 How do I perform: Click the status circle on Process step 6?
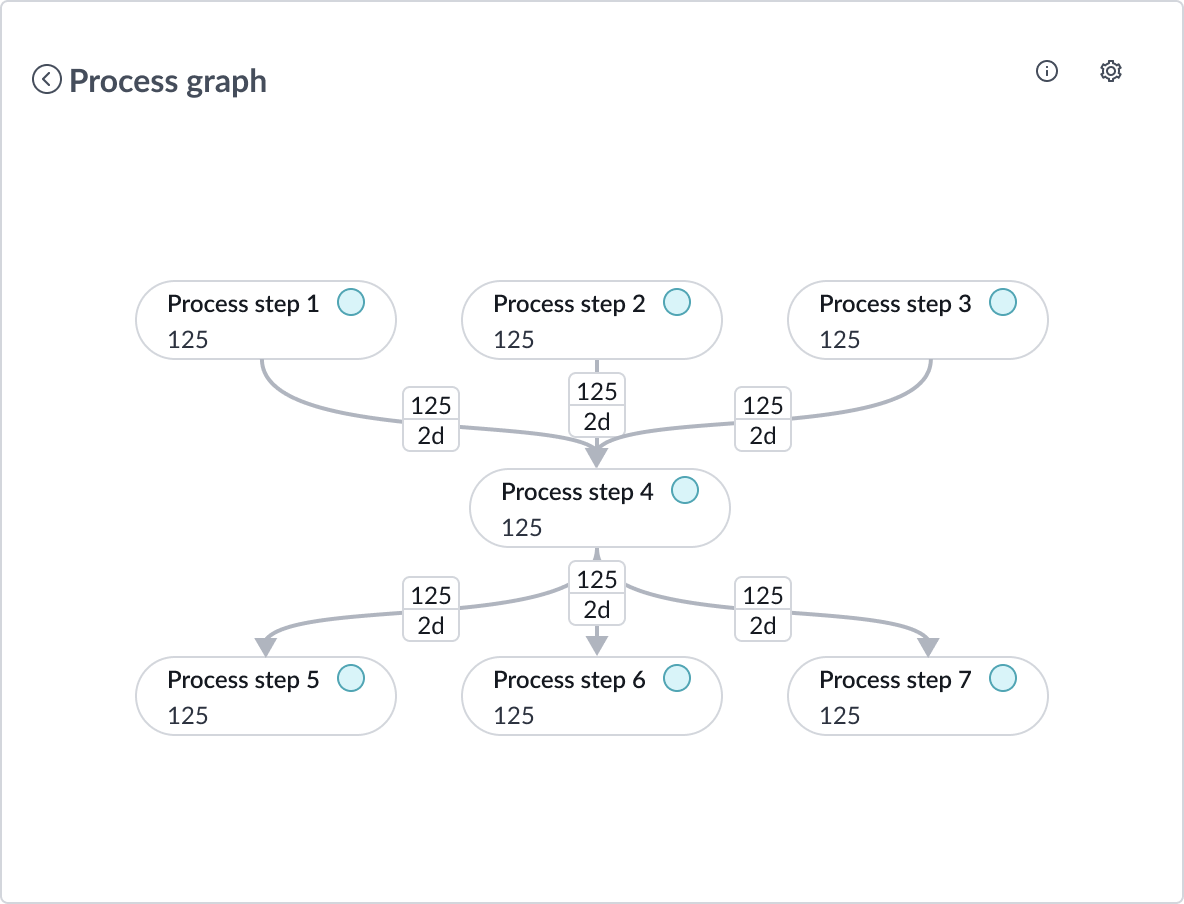677,678
